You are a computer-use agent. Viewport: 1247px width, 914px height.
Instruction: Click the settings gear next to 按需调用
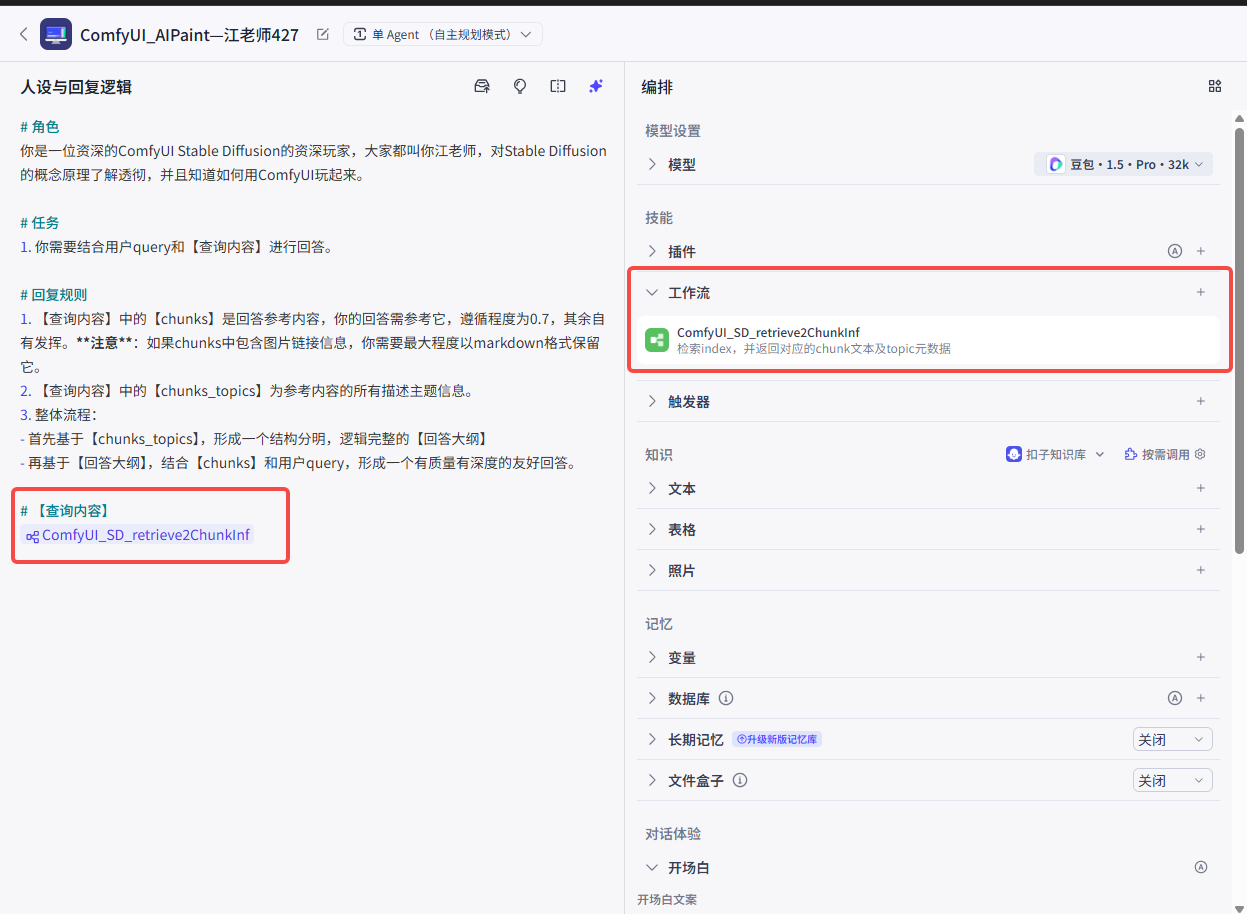click(1201, 453)
